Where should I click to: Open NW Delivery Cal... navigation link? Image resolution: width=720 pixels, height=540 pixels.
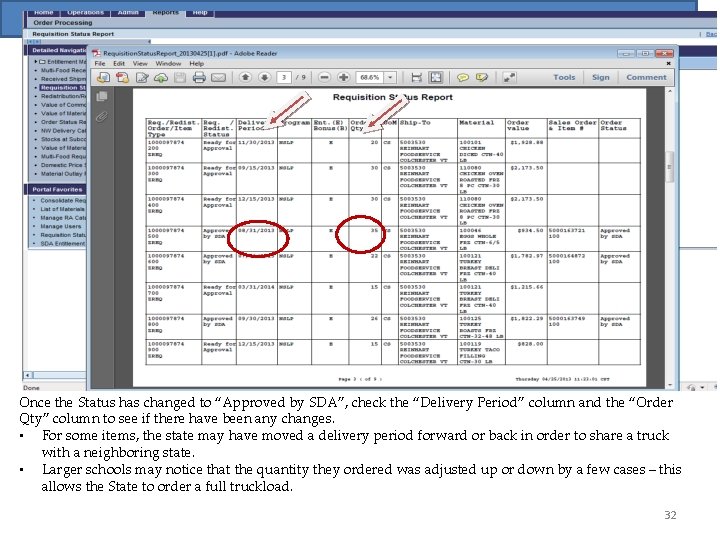(x=63, y=131)
